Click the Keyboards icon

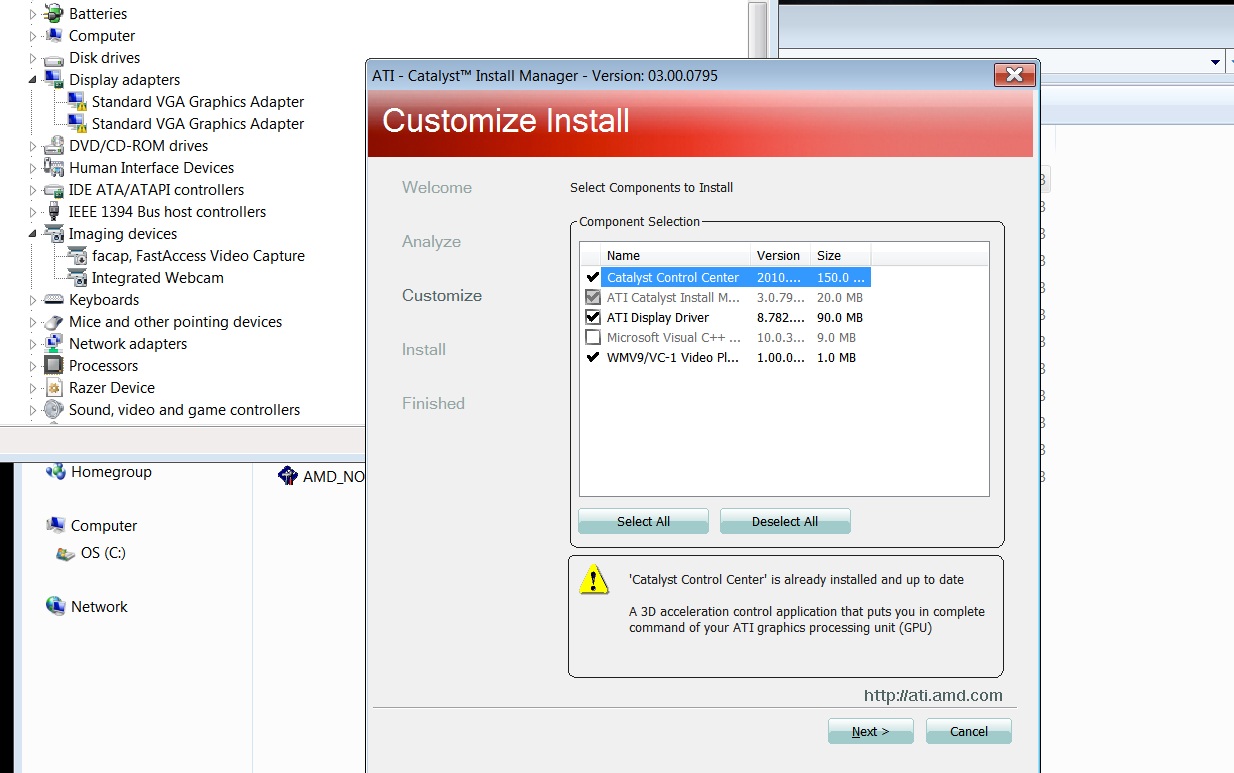(x=53, y=300)
